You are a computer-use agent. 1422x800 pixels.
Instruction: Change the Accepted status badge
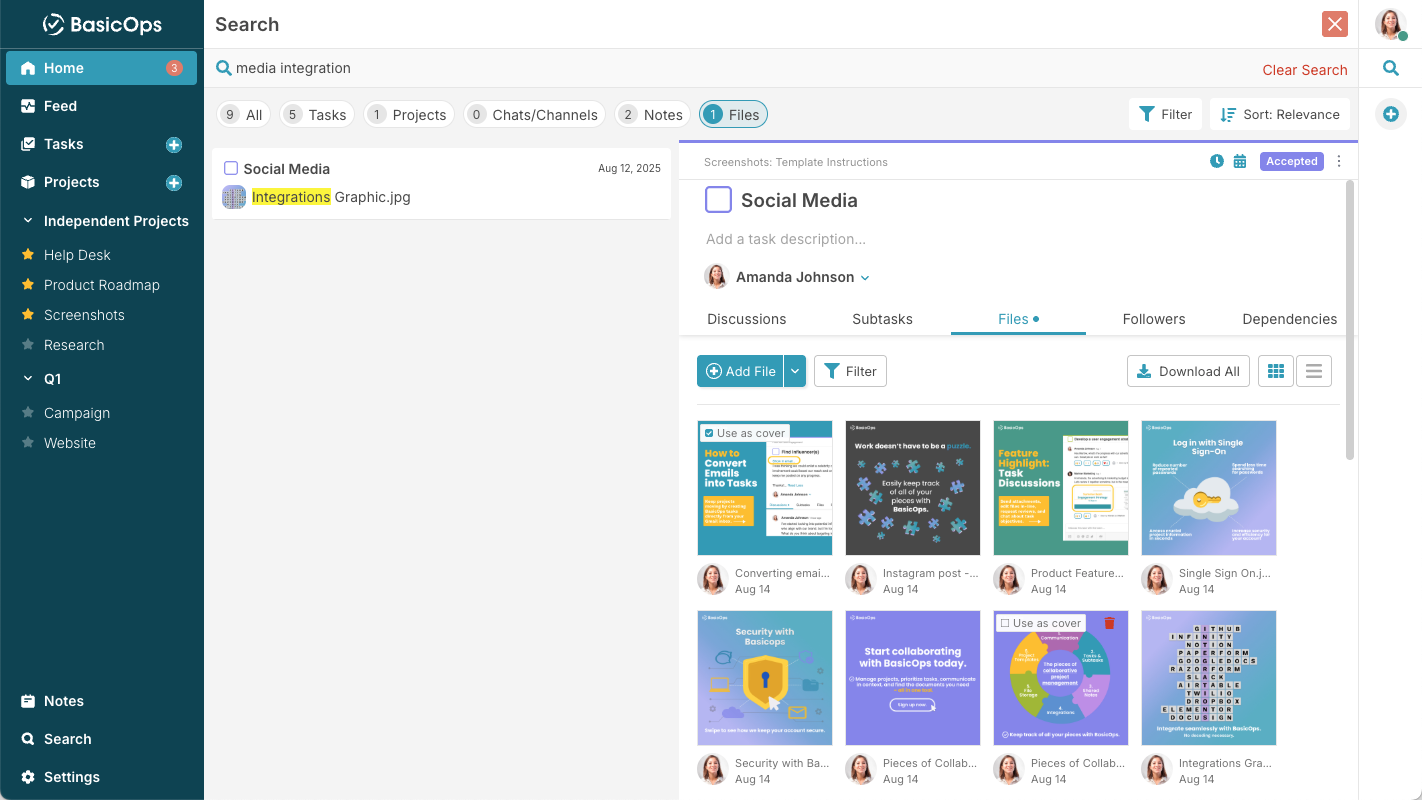click(1292, 161)
